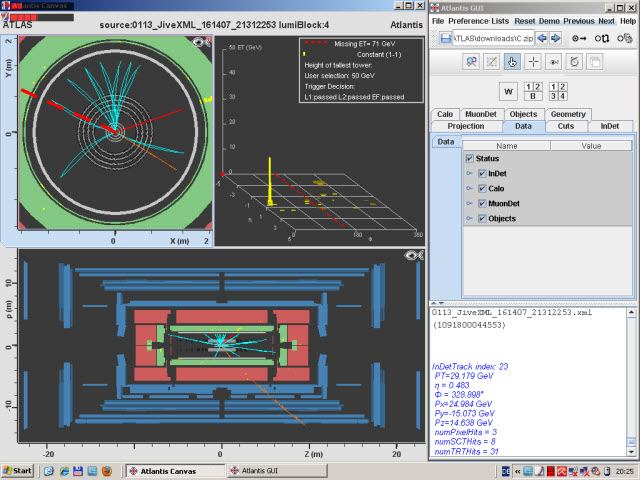
Task: Switch to the Cuts tab
Action: tap(566, 126)
